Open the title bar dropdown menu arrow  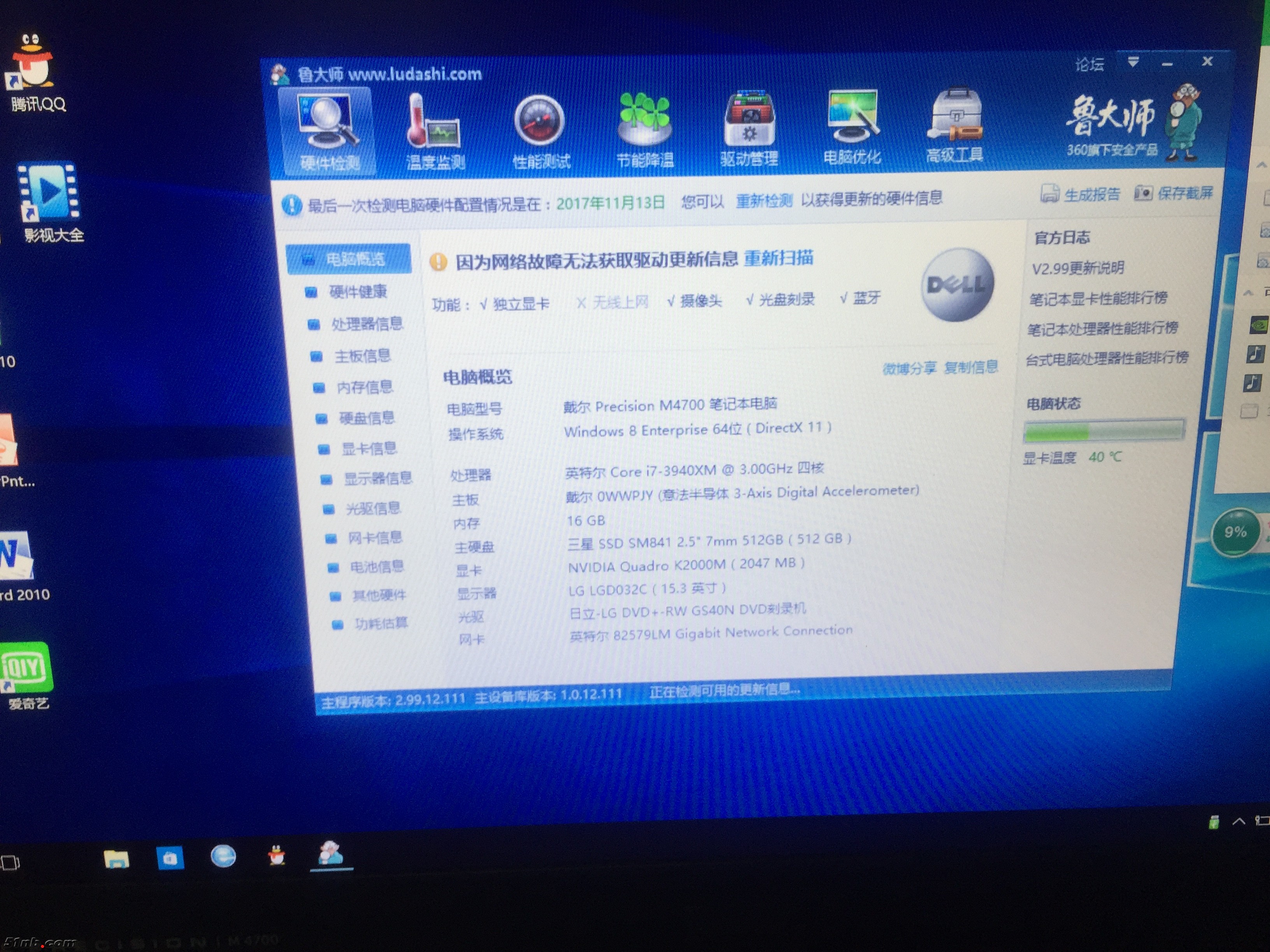click(1133, 62)
